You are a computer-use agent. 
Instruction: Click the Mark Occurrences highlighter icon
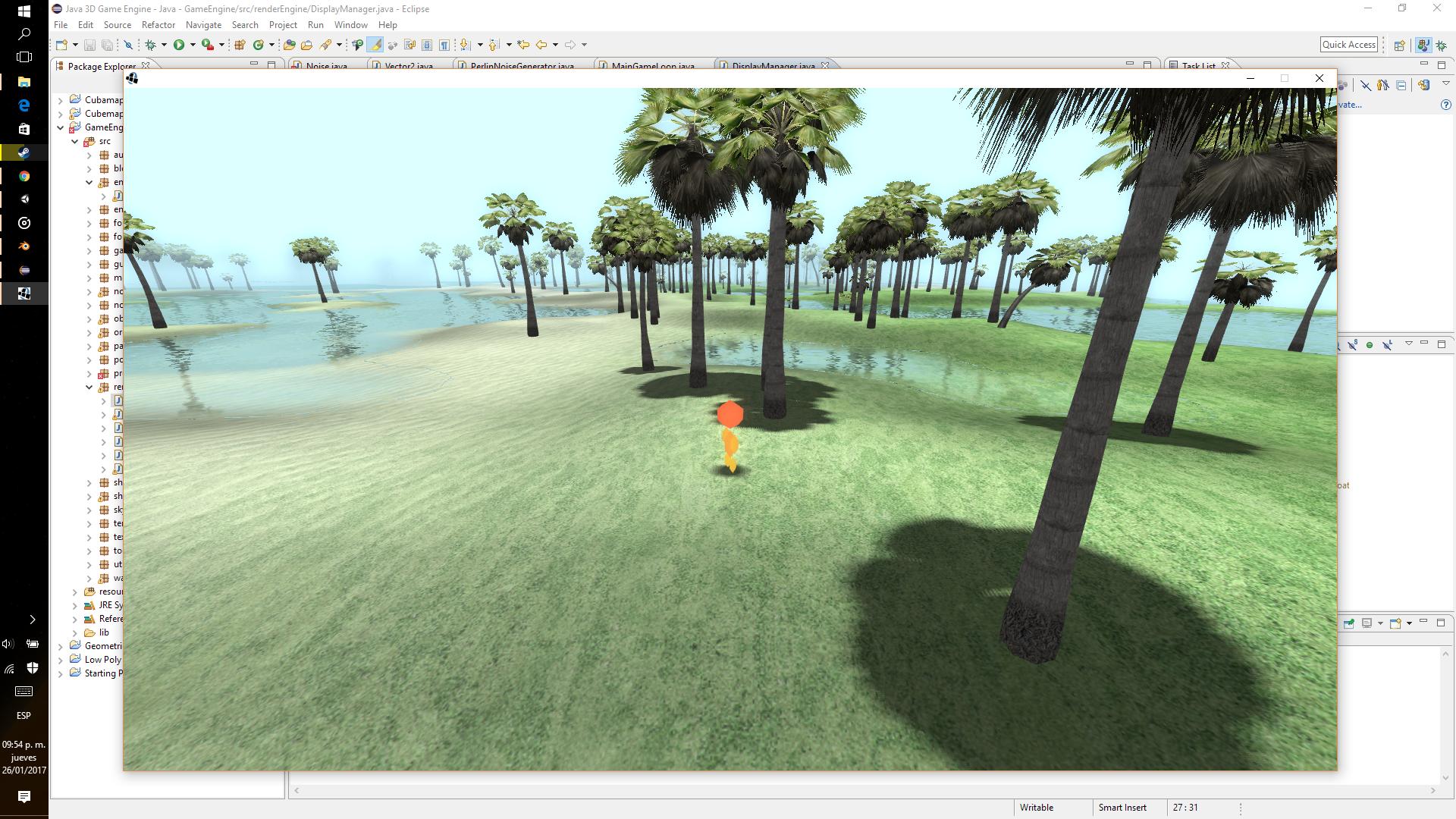coord(376,45)
